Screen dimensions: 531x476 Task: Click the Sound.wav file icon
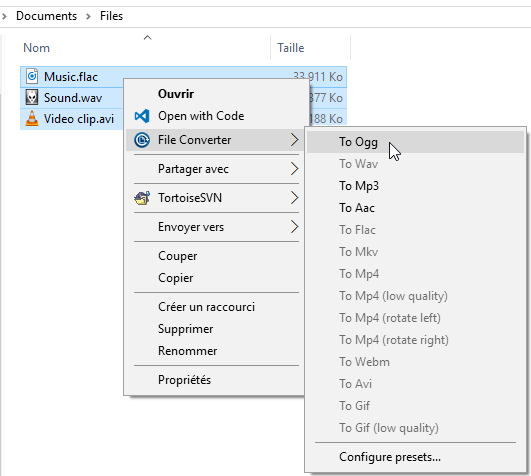tap(32, 98)
